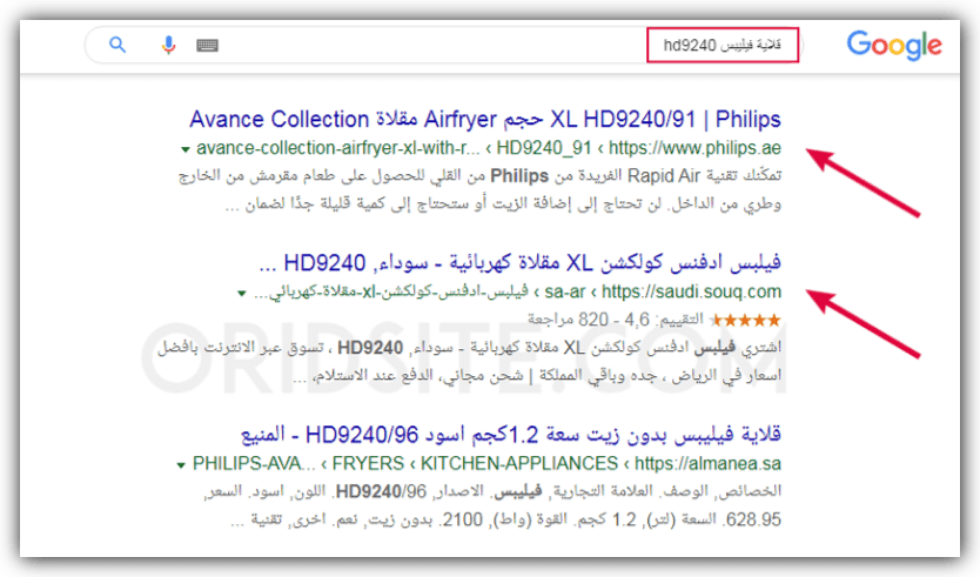The height and width of the screenshot is (577, 980).
Task: Open the on-screen keyboard icon
Action: [208, 45]
